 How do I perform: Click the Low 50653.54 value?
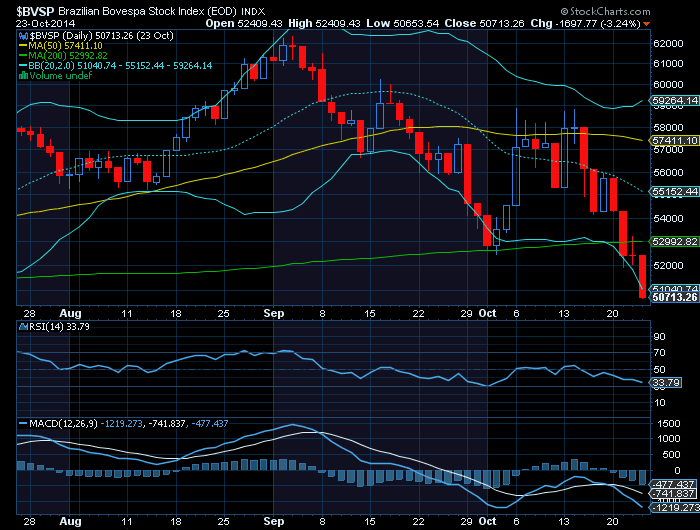coord(403,24)
